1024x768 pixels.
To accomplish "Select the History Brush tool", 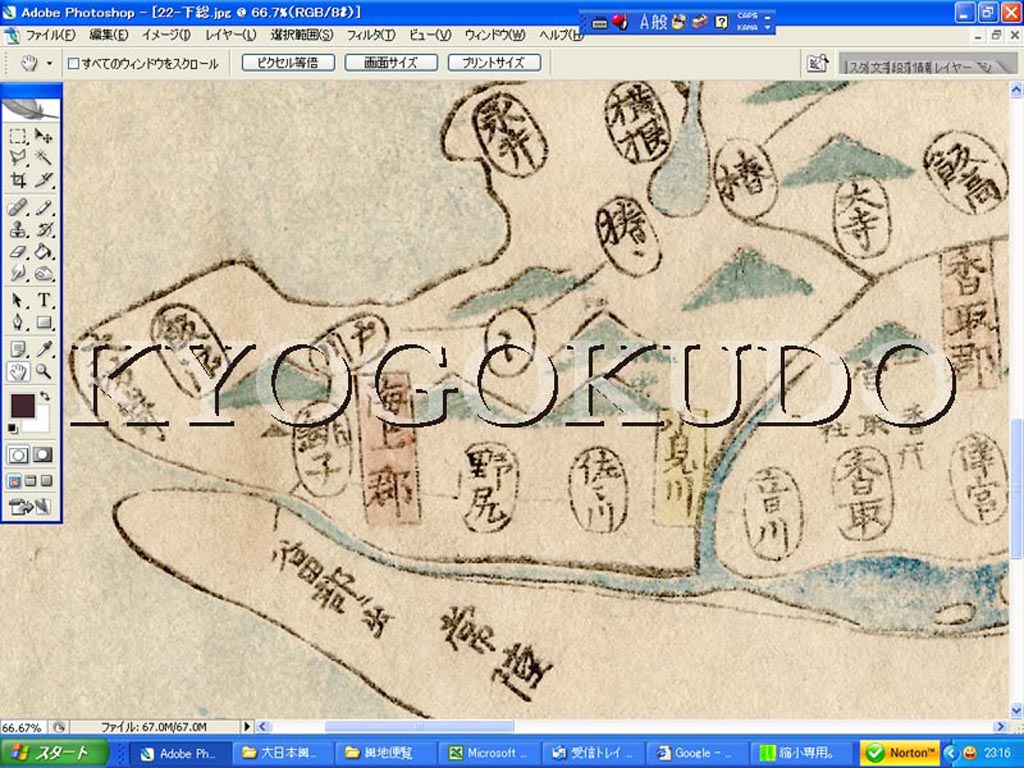I will (43, 230).
